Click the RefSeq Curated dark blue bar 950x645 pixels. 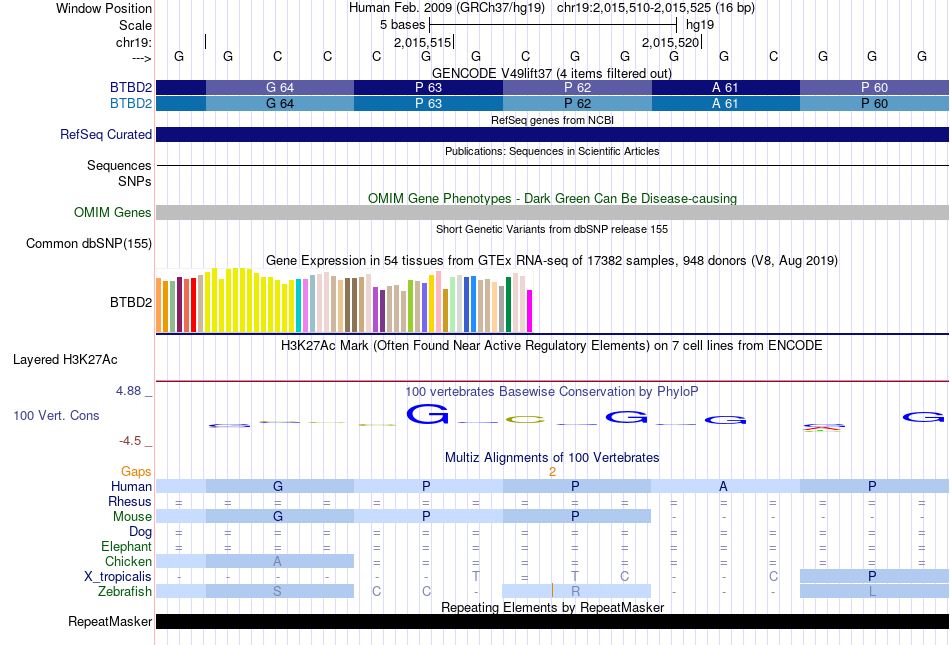[x=552, y=134]
